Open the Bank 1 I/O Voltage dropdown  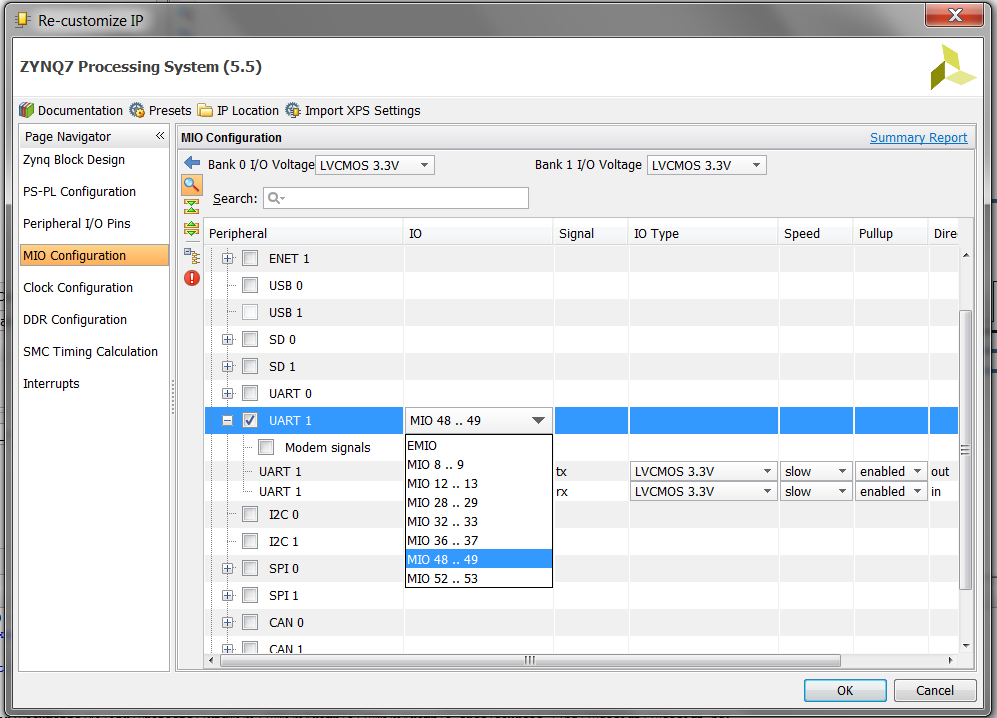(706, 165)
